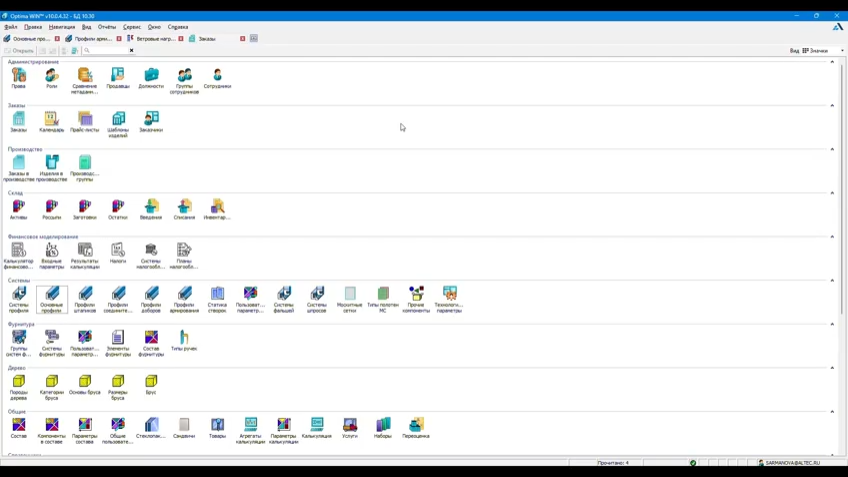
Task: Open Системы фурнитуры icon
Action: (x=51, y=343)
